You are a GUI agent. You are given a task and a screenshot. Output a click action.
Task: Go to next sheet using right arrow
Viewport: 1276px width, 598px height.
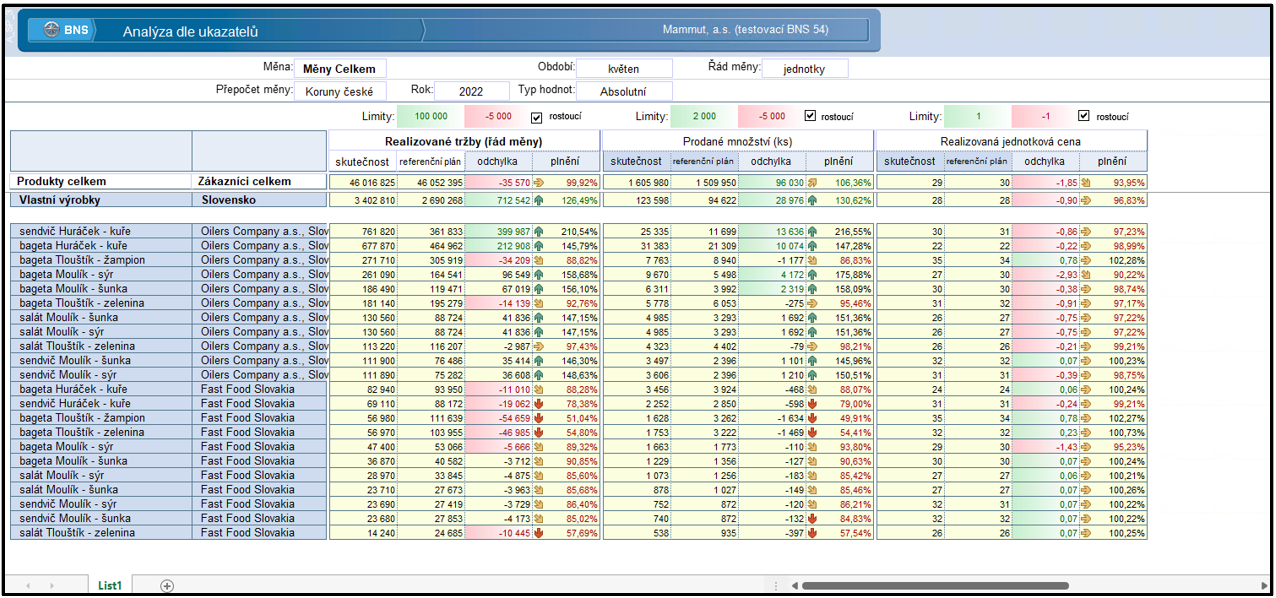click(52, 585)
